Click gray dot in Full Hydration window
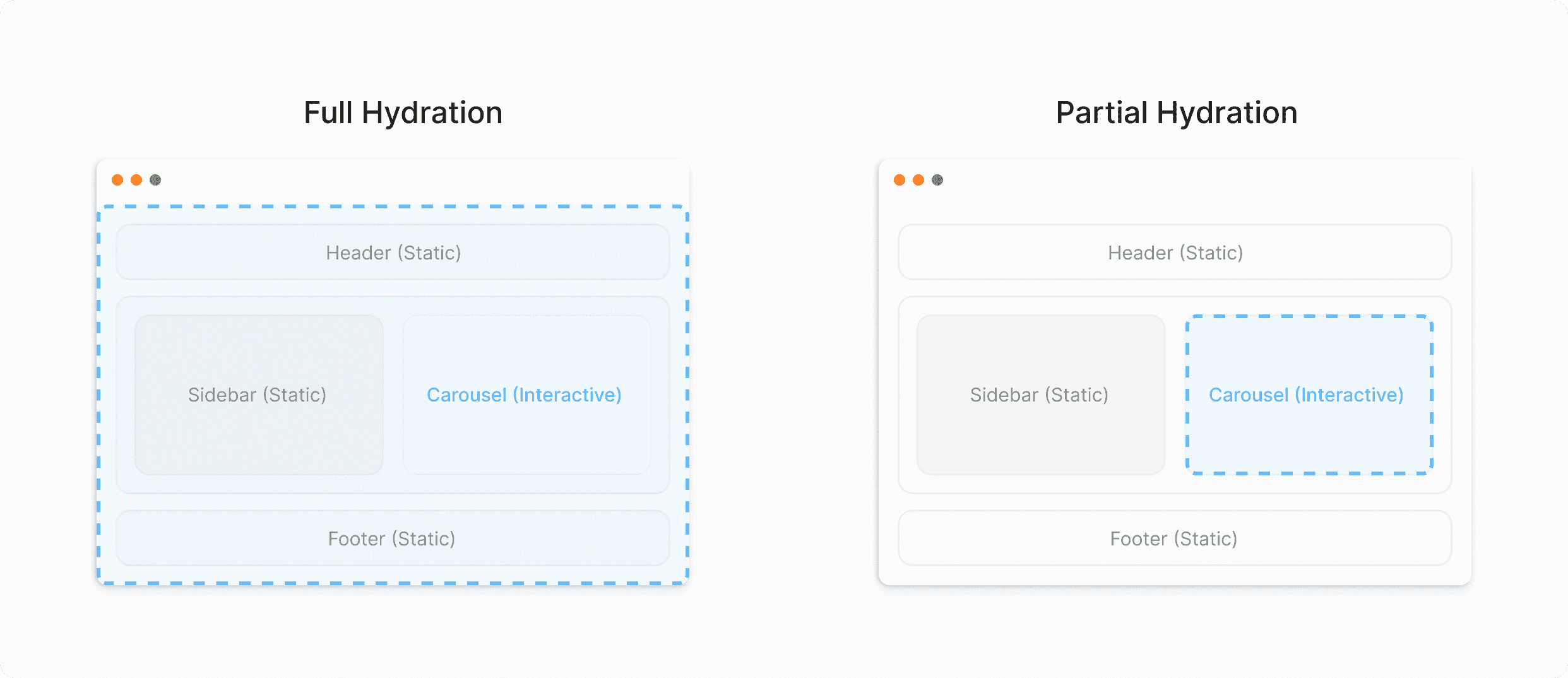 pos(155,180)
